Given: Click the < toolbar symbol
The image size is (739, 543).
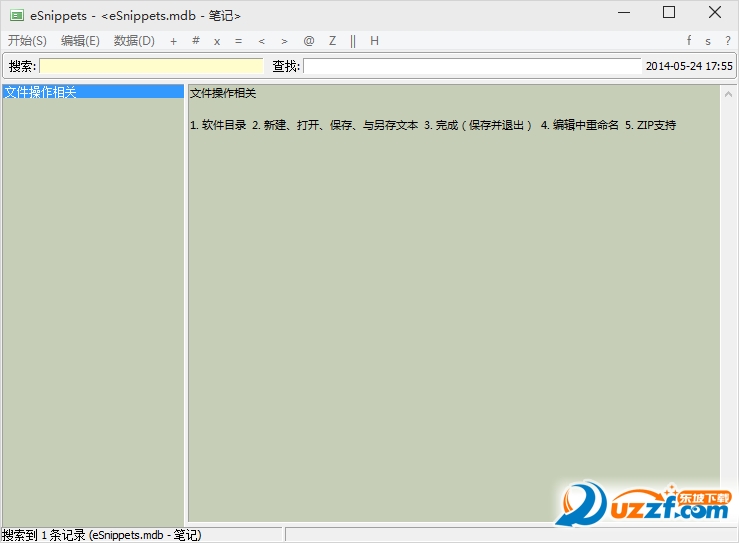Looking at the screenshot, I should (x=262, y=41).
